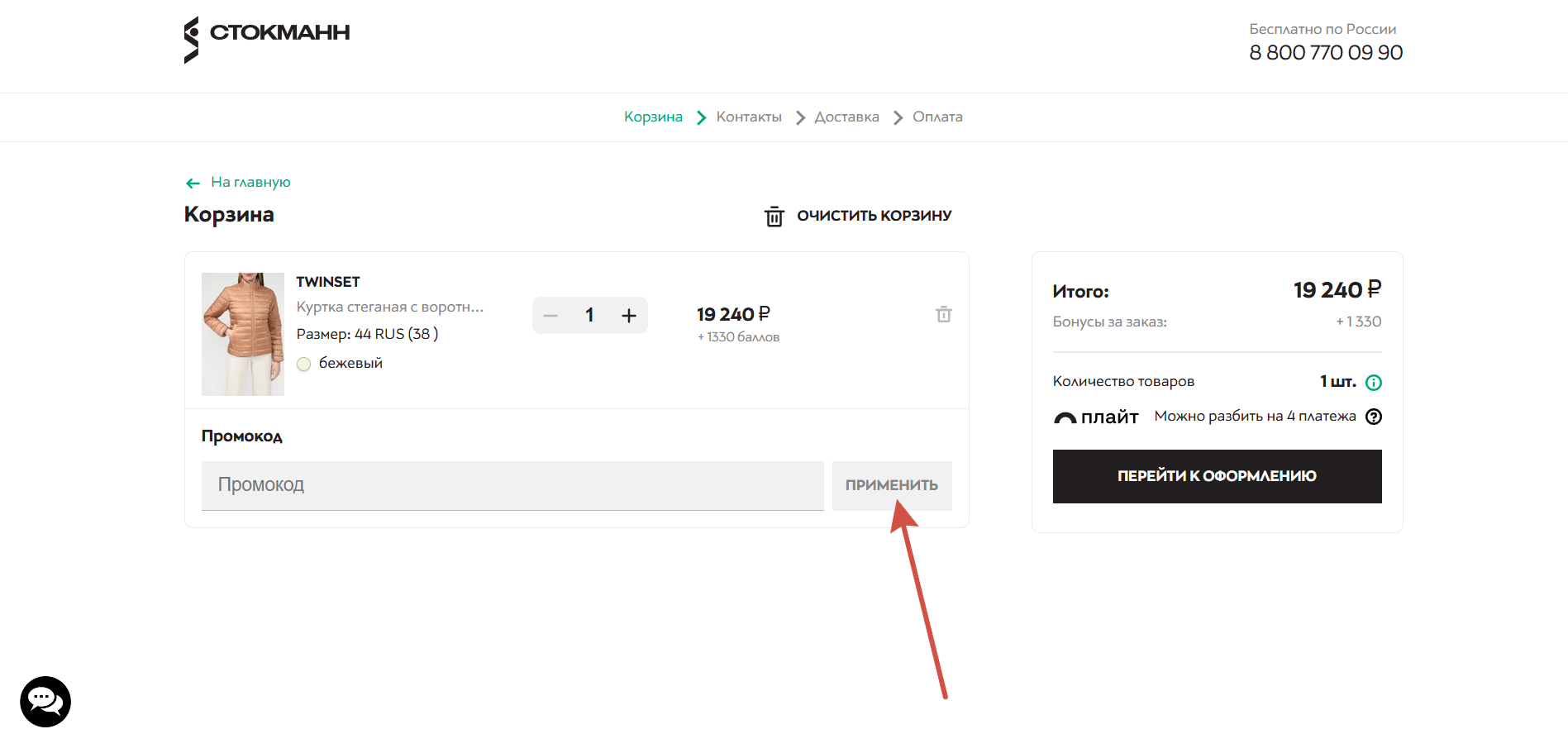Open the jacket product thumbnail

pyautogui.click(x=243, y=334)
